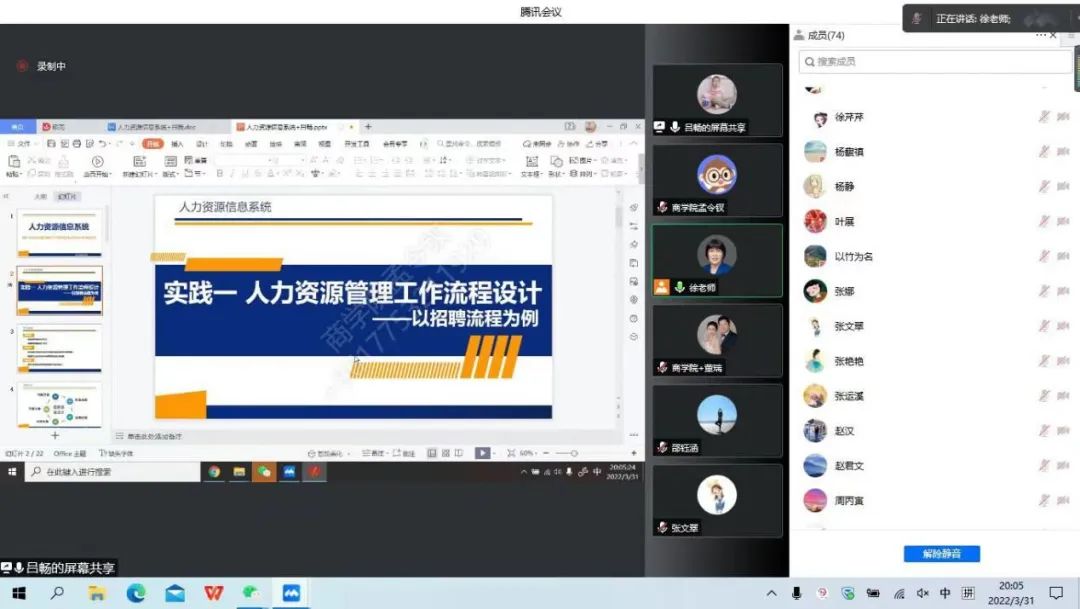Viewport: 1080px width, 609px height.
Task: Open the taskbar search magnifier
Action: [57, 593]
